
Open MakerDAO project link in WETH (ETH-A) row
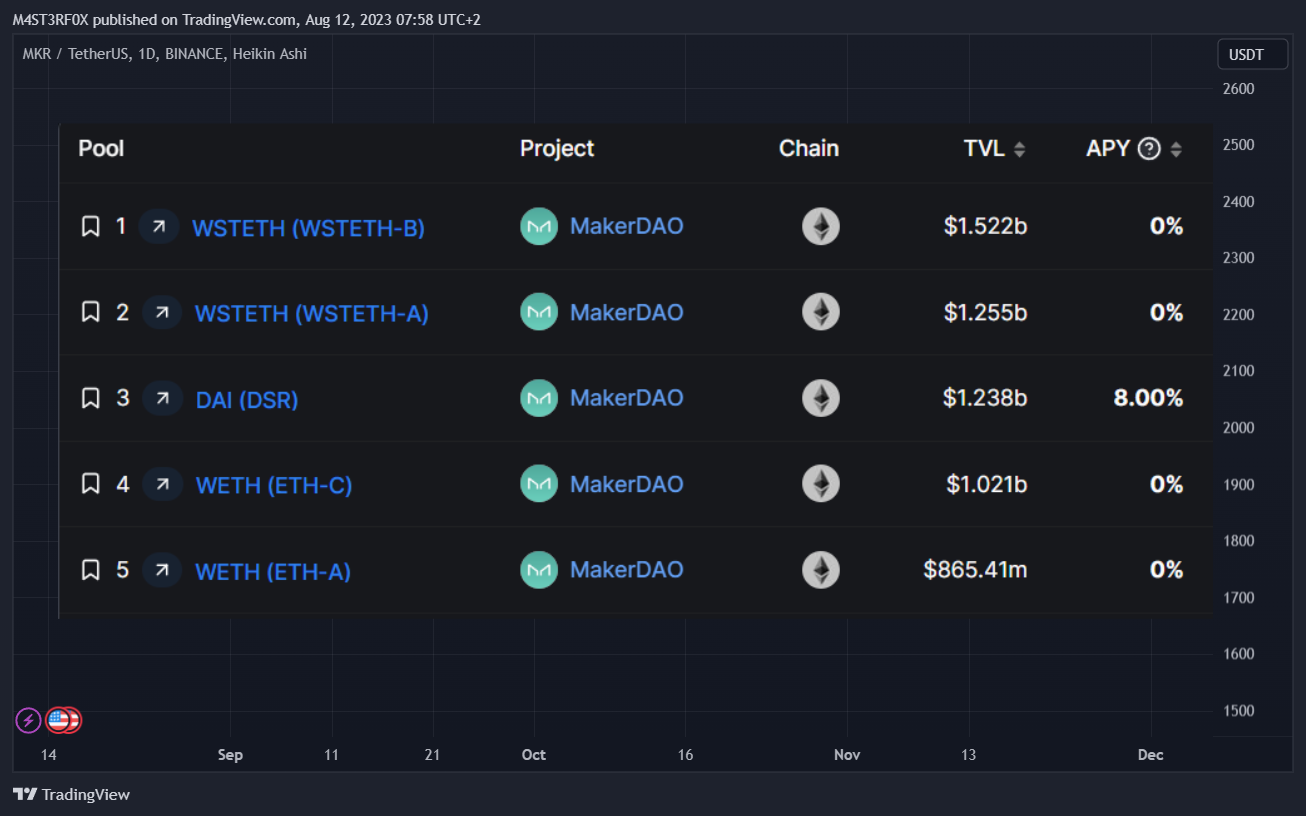pos(627,570)
